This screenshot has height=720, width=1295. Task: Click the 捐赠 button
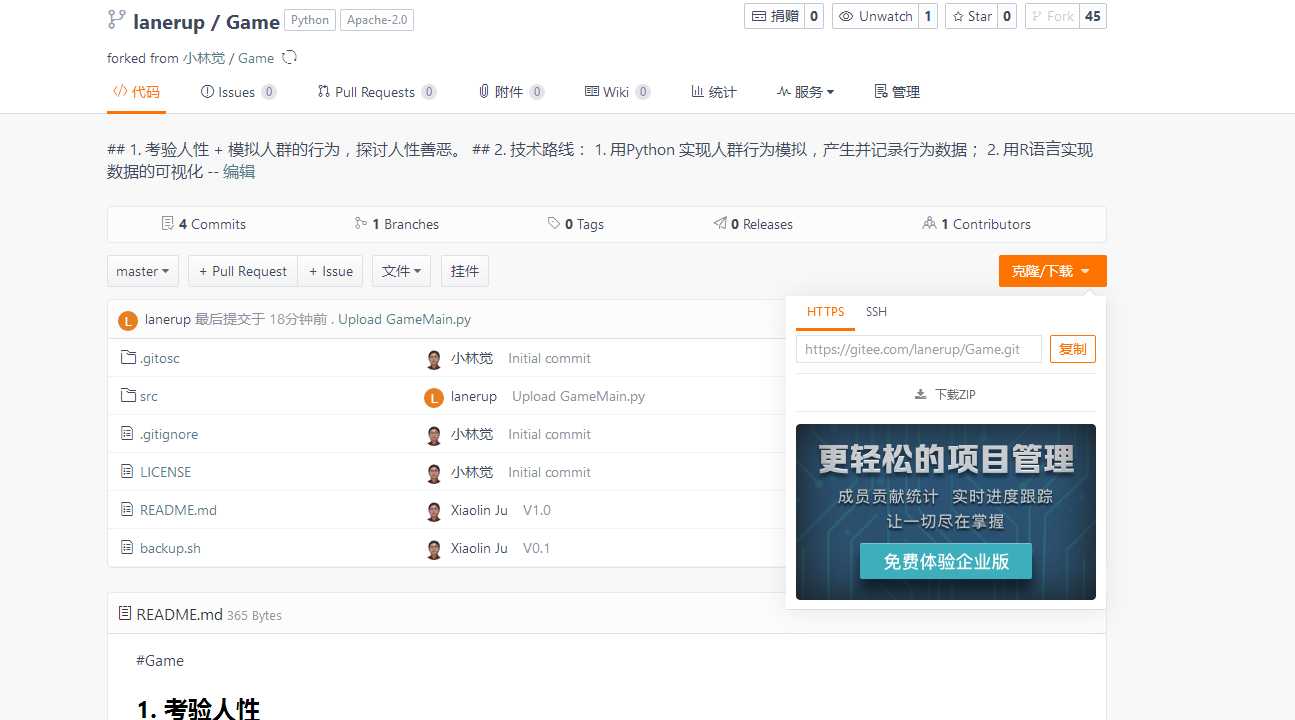[x=775, y=16]
